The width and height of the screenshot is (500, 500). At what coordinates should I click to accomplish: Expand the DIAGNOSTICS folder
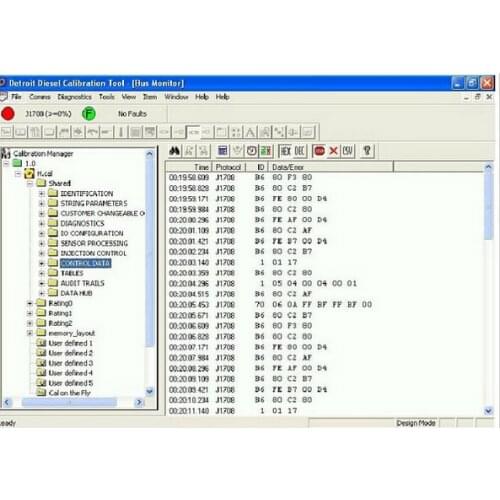click(42, 223)
